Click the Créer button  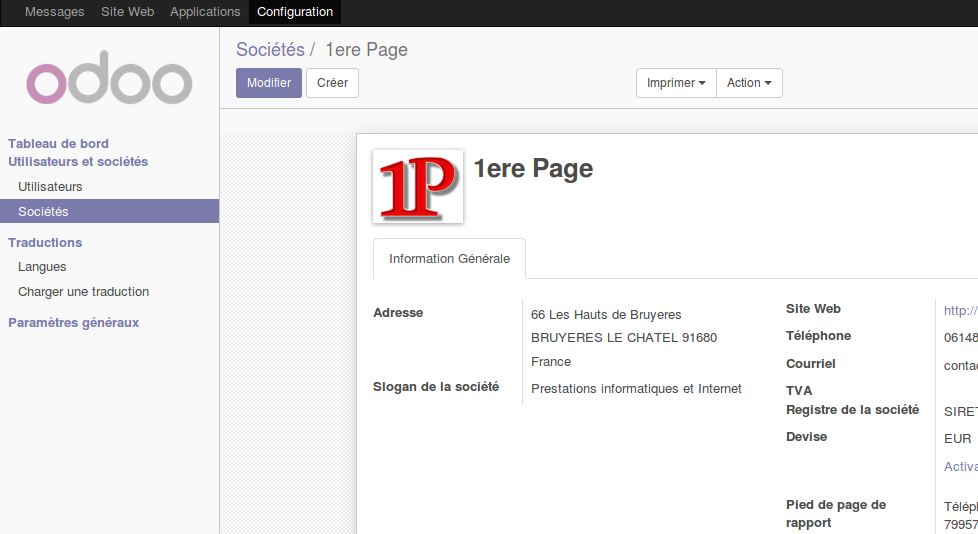[x=332, y=83]
